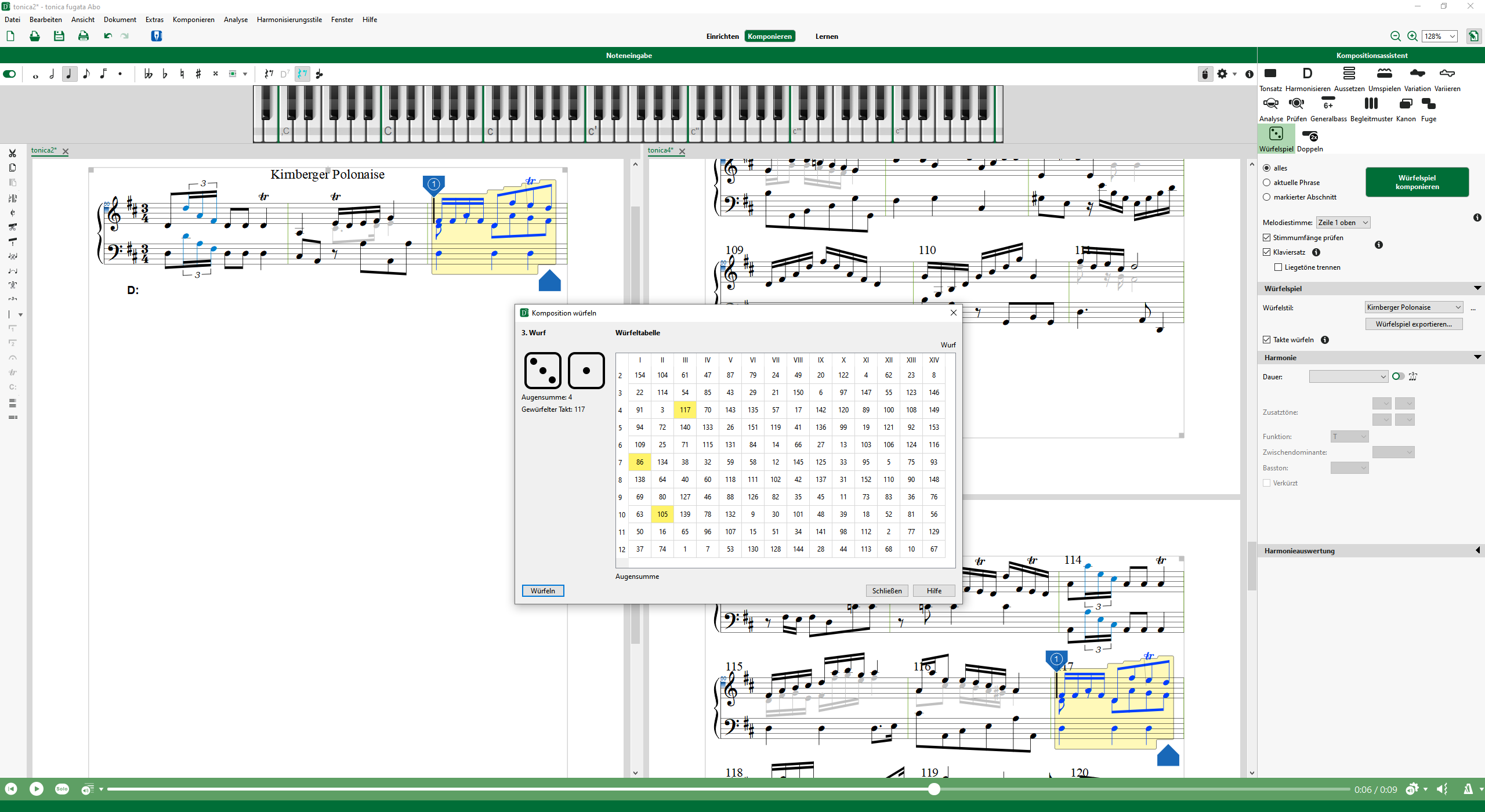Viewport: 1485px width, 812px height.
Task: Open the Umspielen tool
Action: tap(1384, 79)
